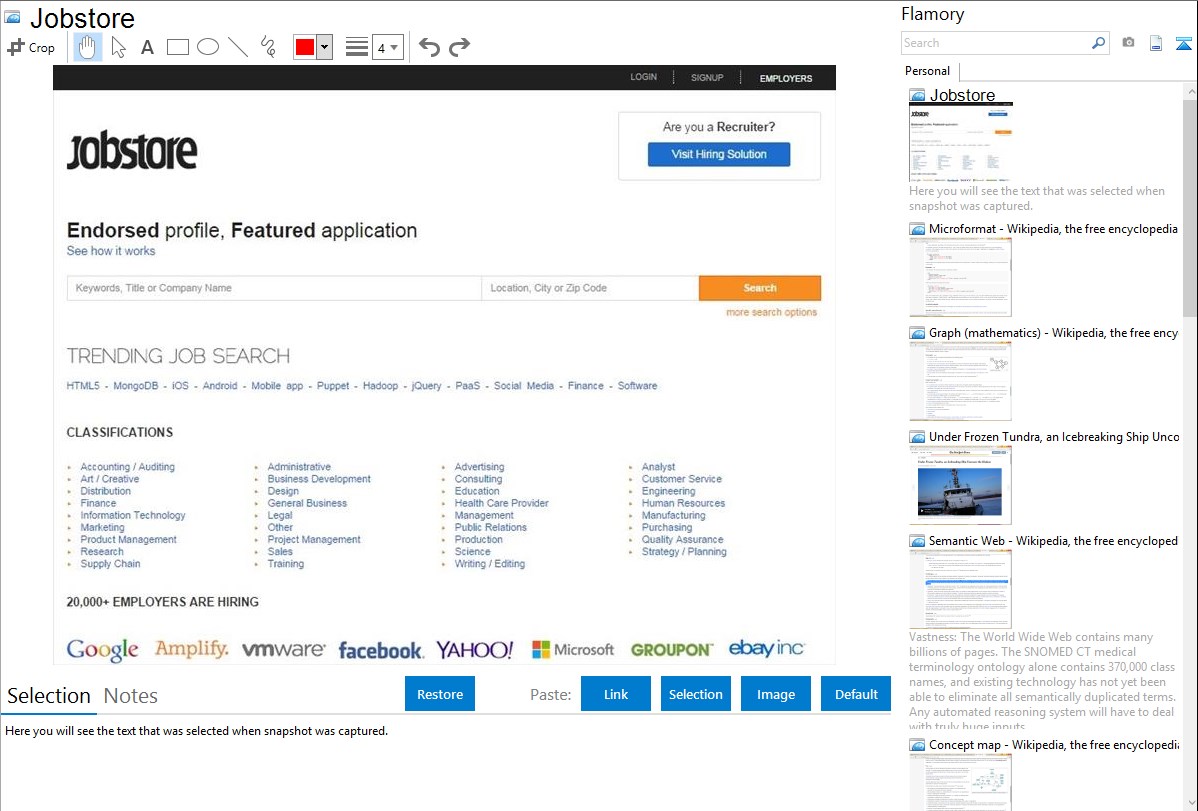Click the line thickness icon
1198x811 pixels.
[x=357, y=47]
